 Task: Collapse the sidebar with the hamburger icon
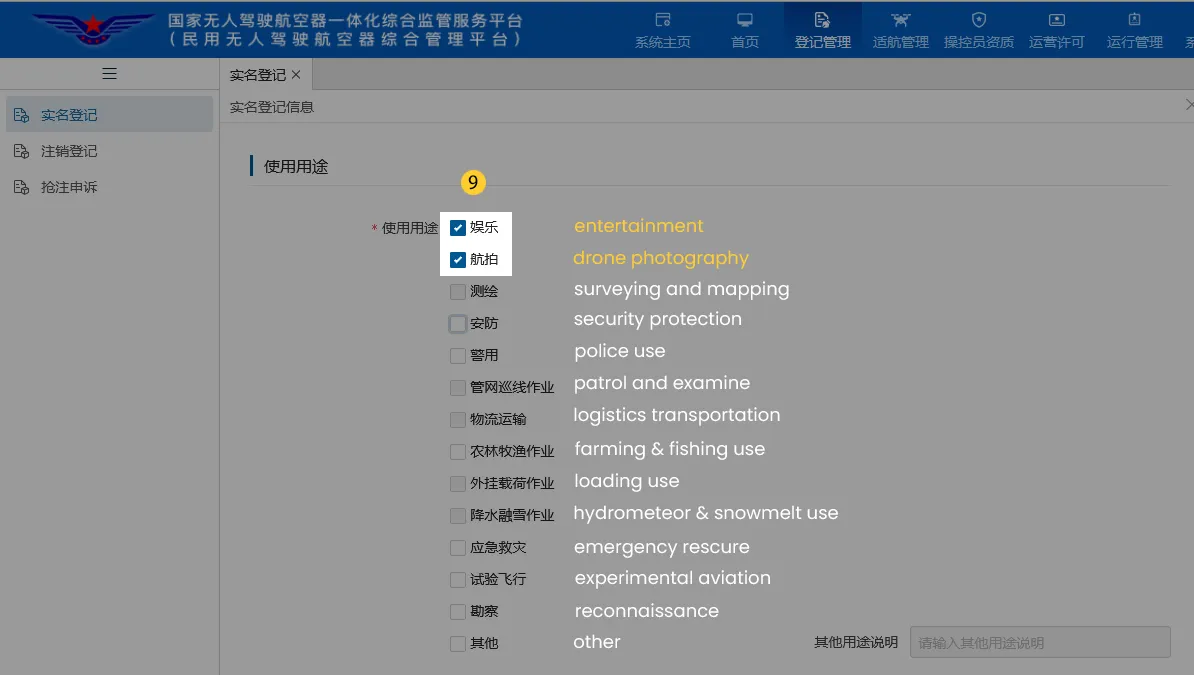(109, 73)
